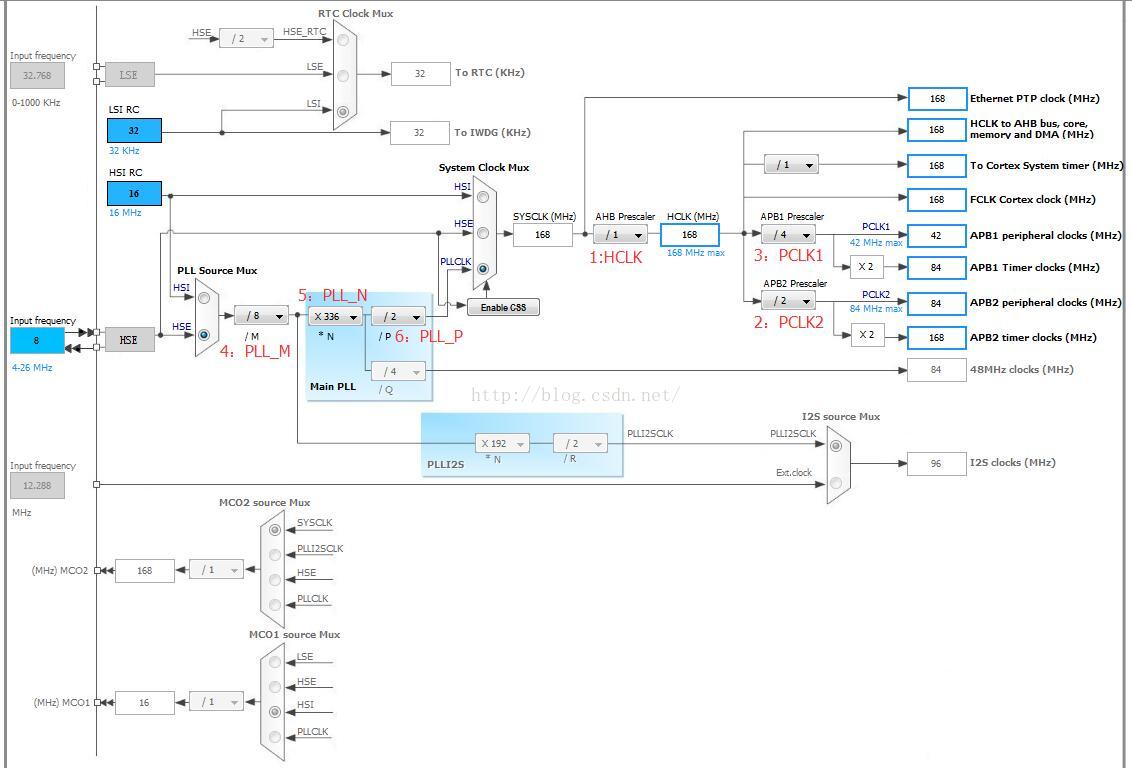
Task: Click the APB2 peripheral clocks value box
Action: (937, 303)
